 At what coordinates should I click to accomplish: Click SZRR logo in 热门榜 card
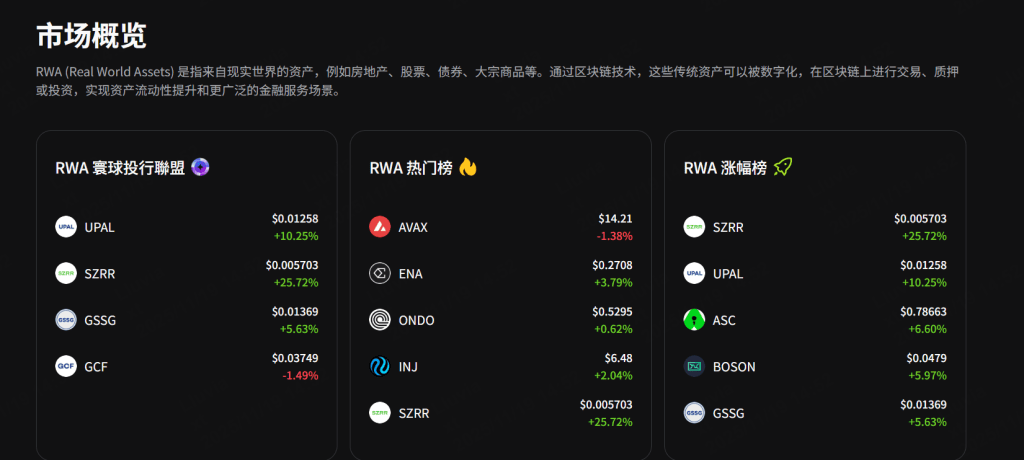click(380, 412)
